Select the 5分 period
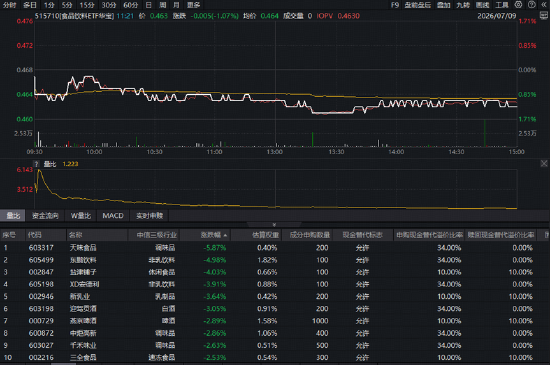Viewport: 550px width, 365px height. tap(67, 5)
